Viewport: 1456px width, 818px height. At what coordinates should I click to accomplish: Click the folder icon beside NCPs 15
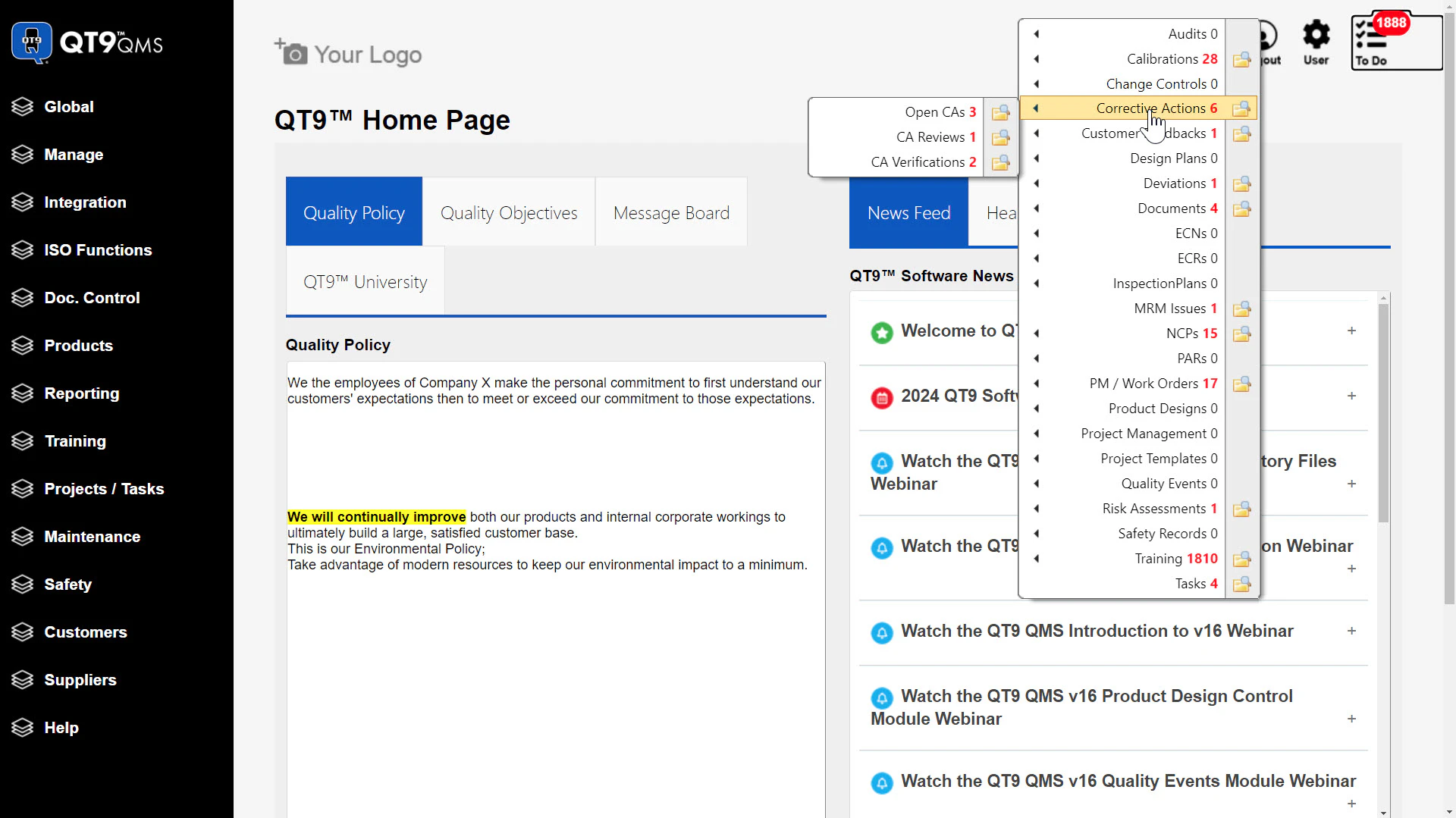click(x=1241, y=334)
